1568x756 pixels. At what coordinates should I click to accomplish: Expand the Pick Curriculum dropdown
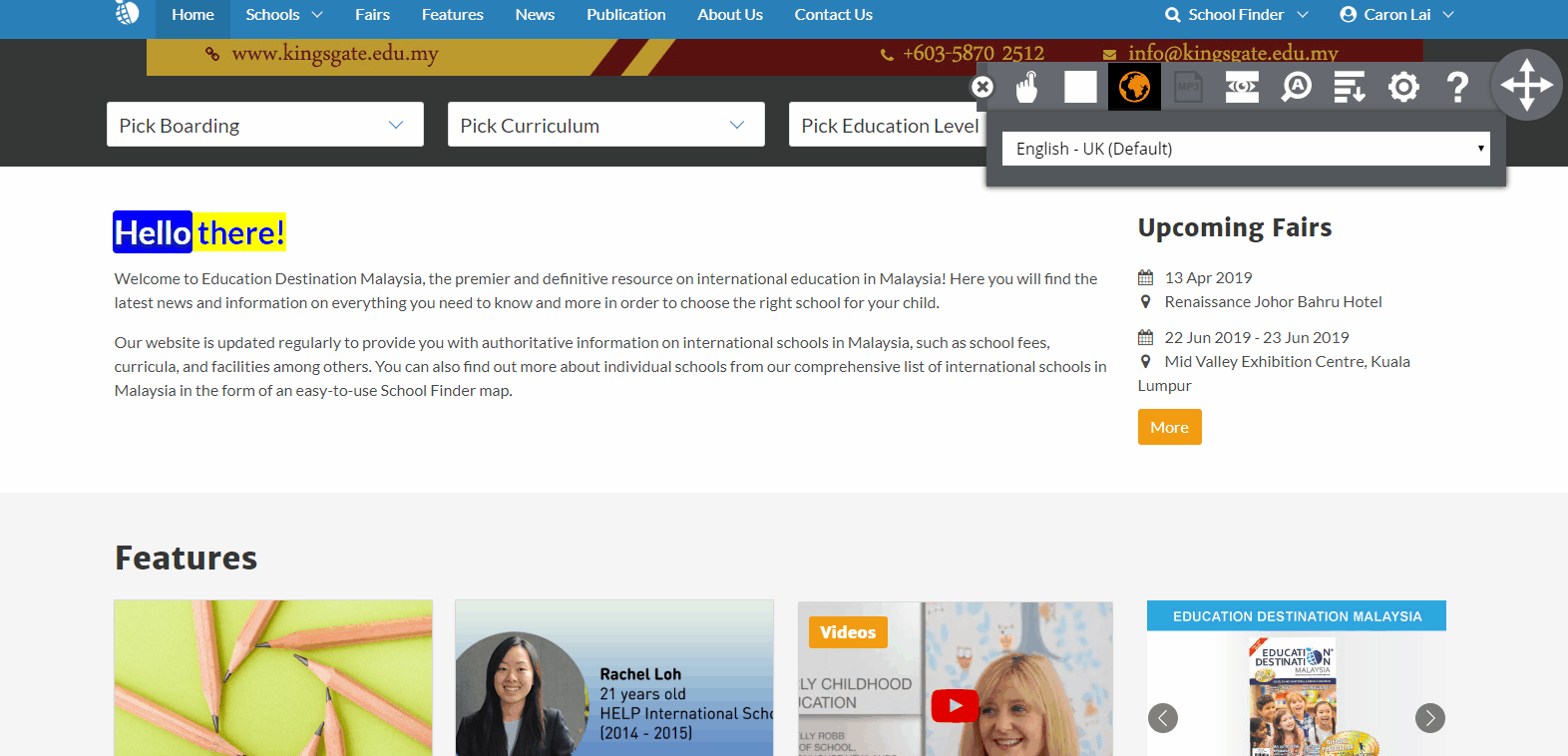tap(605, 125)
